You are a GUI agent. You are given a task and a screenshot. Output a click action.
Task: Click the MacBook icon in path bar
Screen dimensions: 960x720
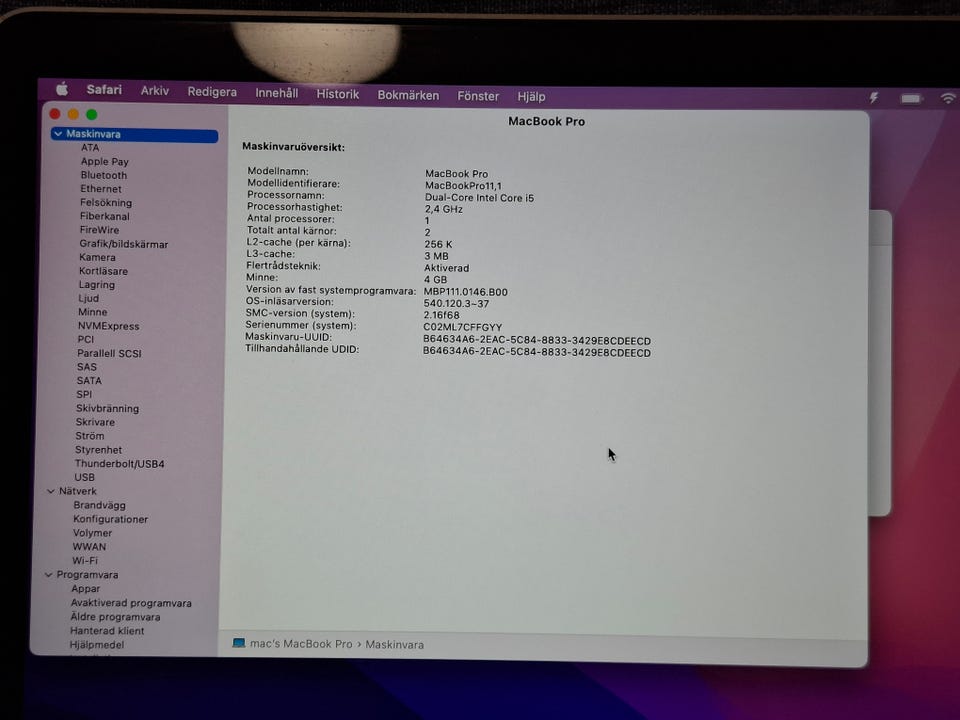[239, 644]
